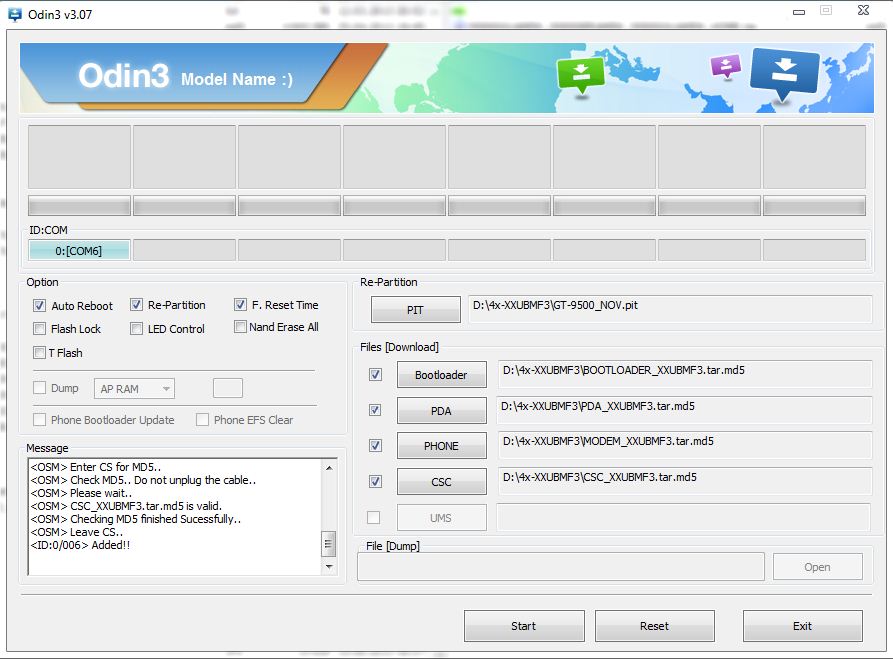This screenshot has height=659, width=893.
Task: Uncheck the PDA file checkbox
Action: (x=375, y=410)
